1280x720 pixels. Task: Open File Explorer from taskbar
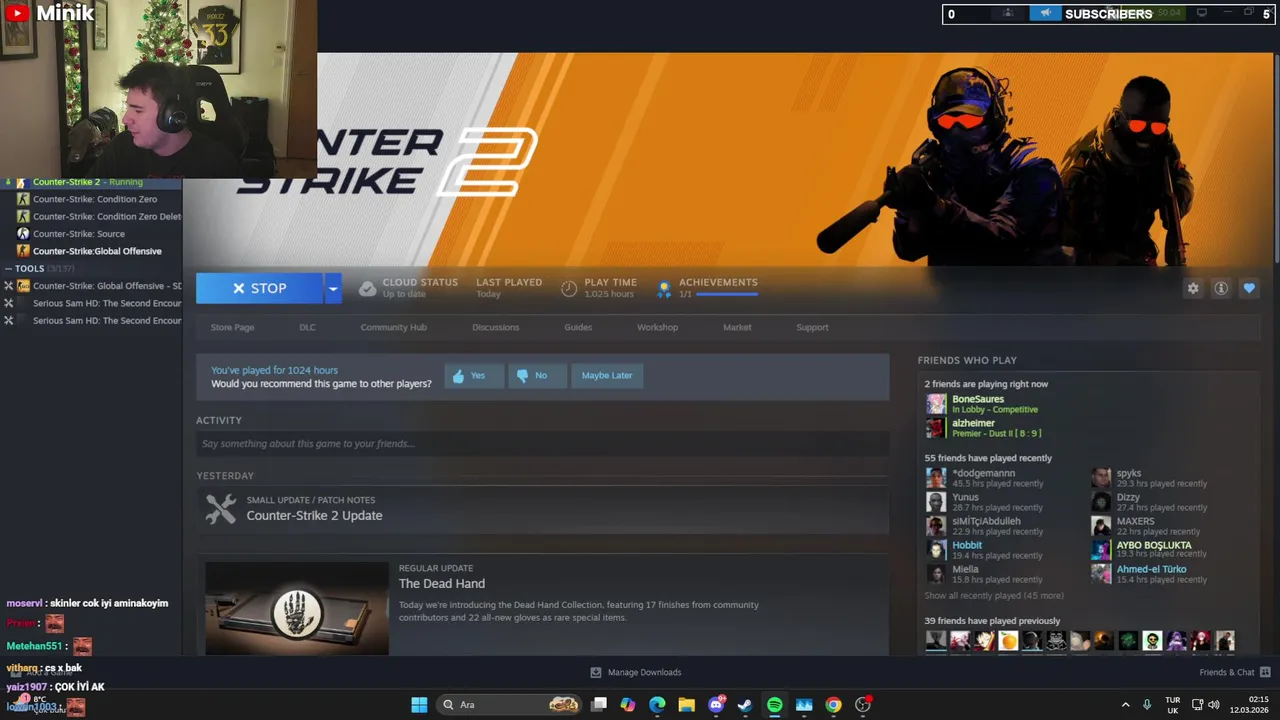tap(686, 705)
